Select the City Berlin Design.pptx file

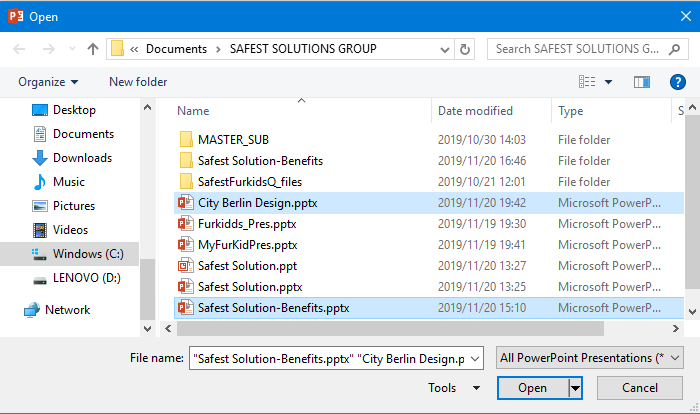(x=257, y=203)
